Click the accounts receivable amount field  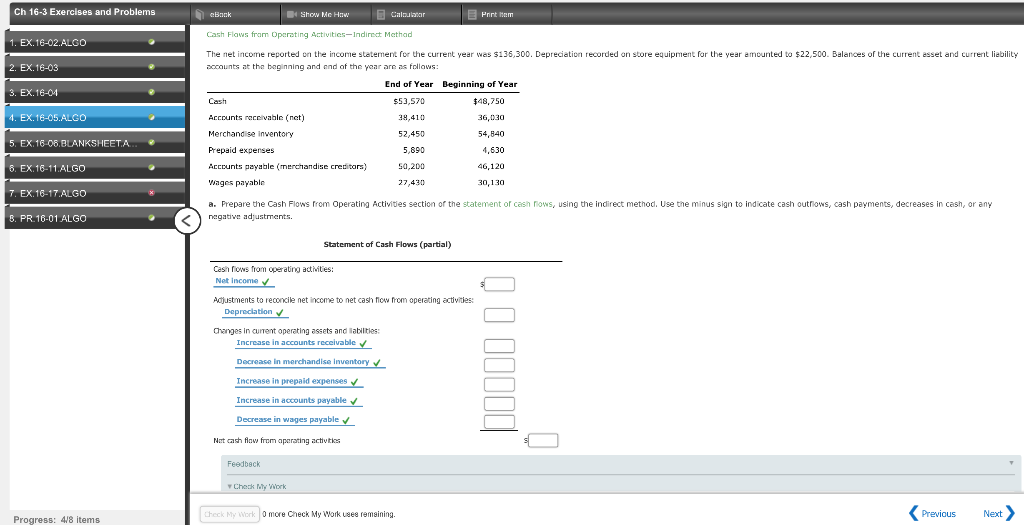(x=500, y=346)
